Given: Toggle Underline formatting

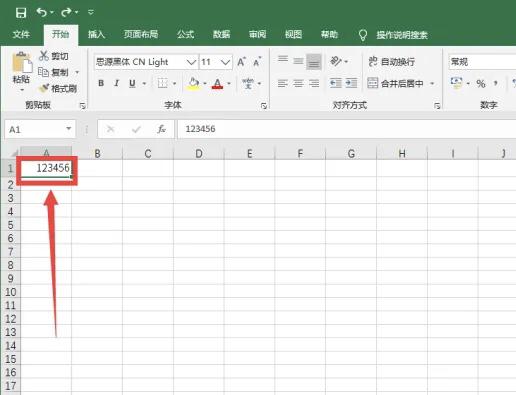Looking at the screenshot, I should coord(132,83).
